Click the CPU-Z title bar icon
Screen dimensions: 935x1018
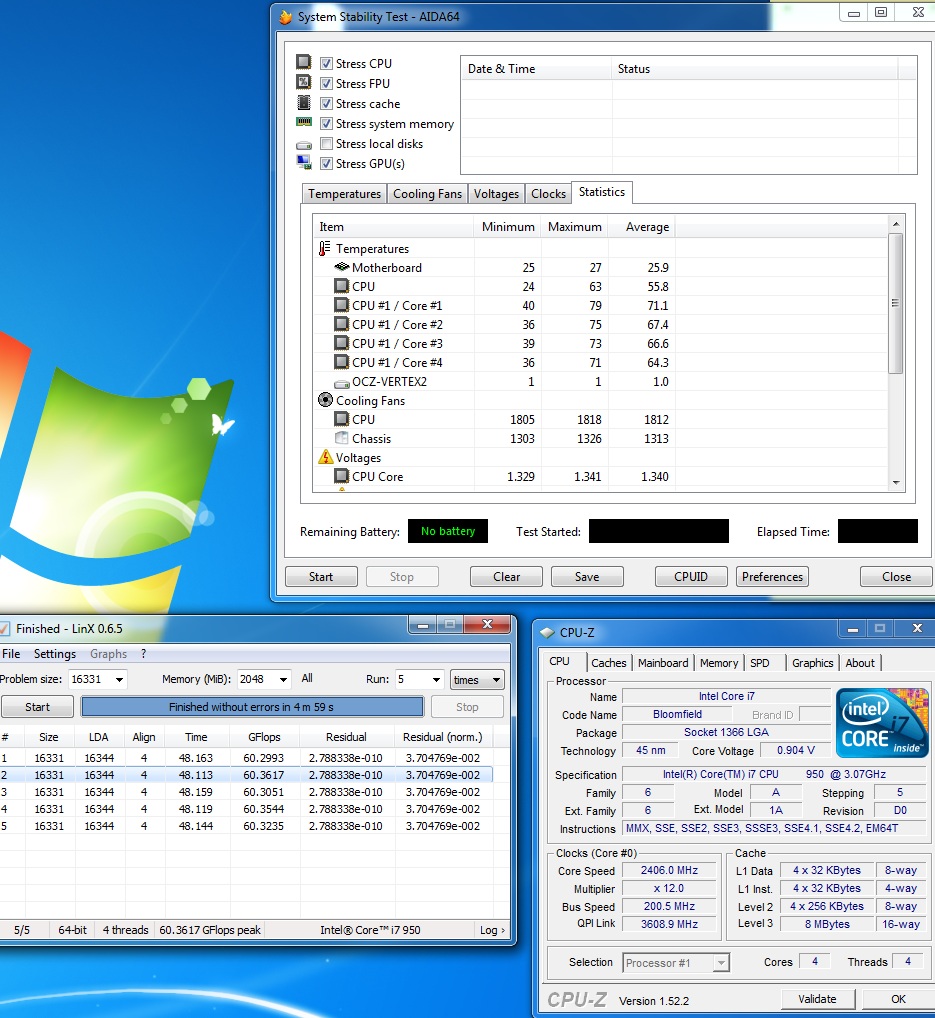point(547,632)
